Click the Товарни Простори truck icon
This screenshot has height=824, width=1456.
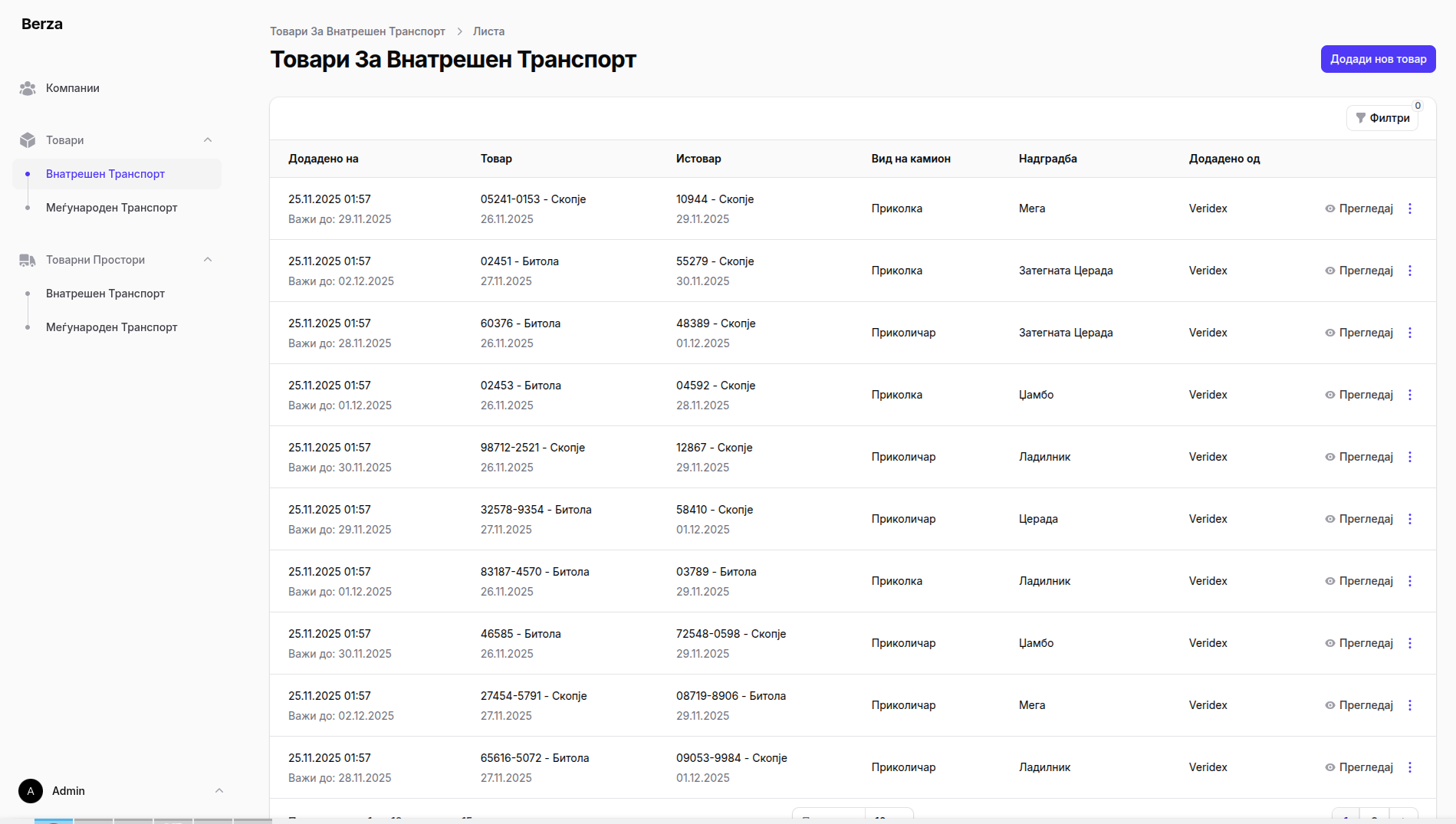click(28, 260)
